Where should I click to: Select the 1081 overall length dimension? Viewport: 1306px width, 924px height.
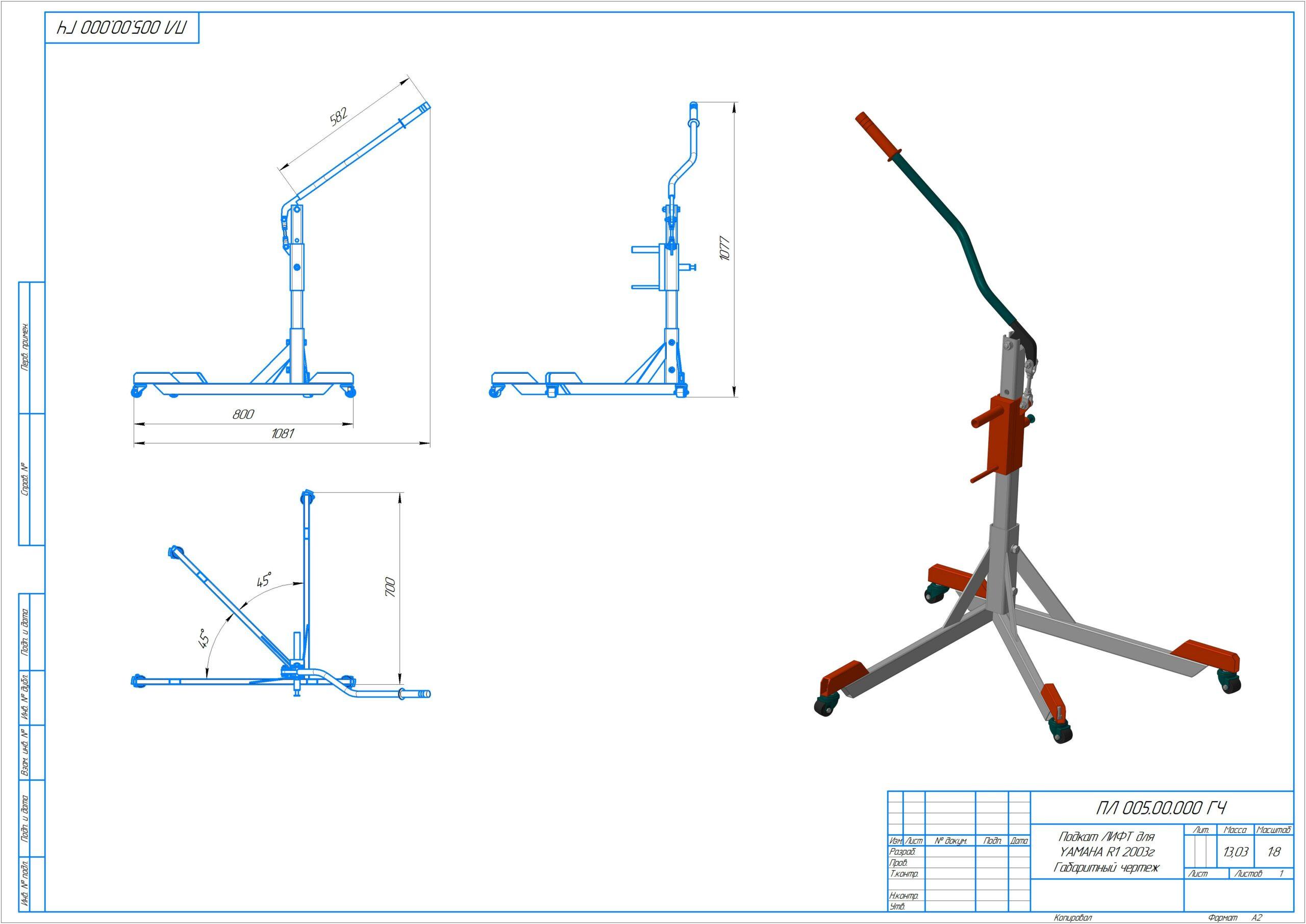pyautogui.click(x=282, y=433)
